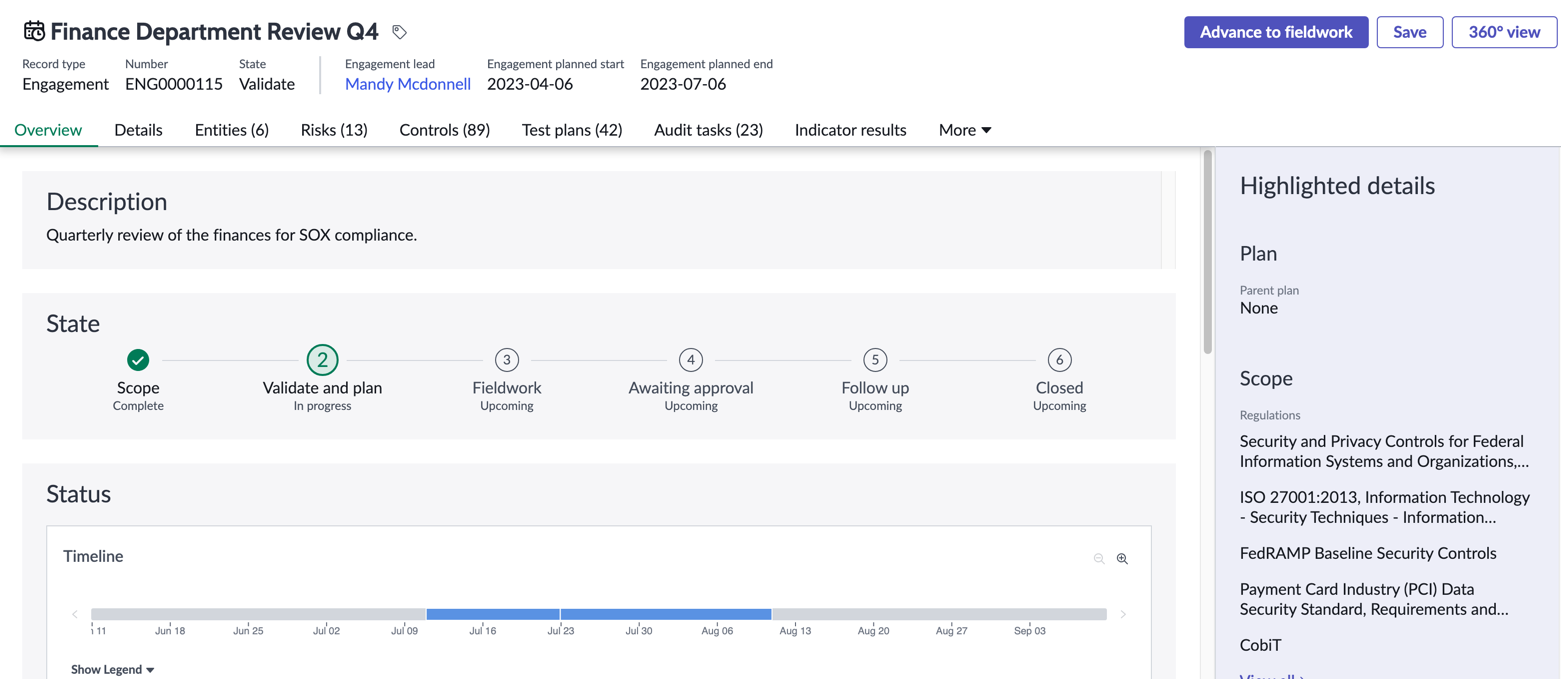Click the planned start date 2023-04-06
Image resolution: width=1561 pixels, height=679 pixels.
click(x=530, y=84)
